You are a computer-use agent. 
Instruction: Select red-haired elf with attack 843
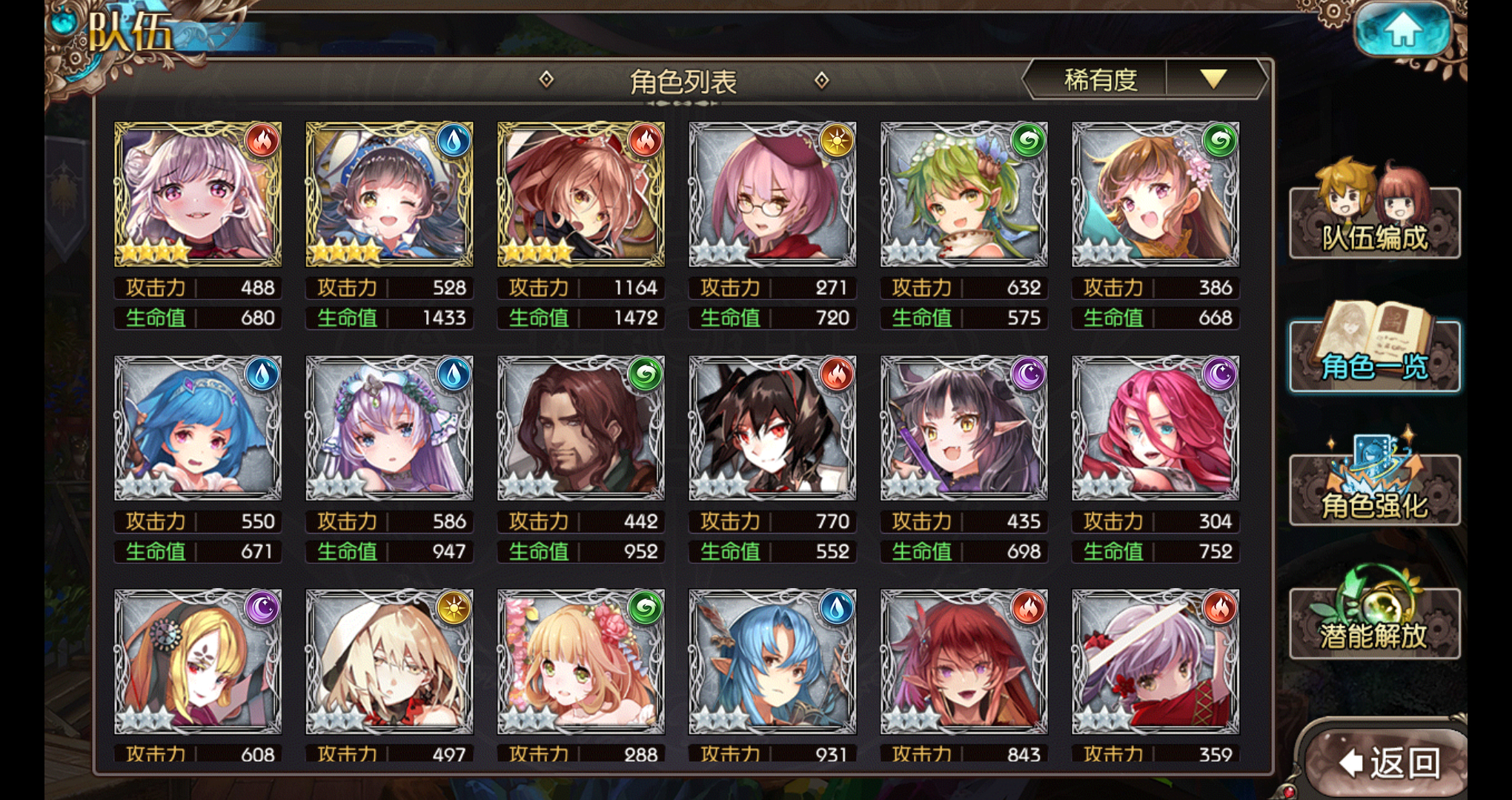(x=964, y=662)
